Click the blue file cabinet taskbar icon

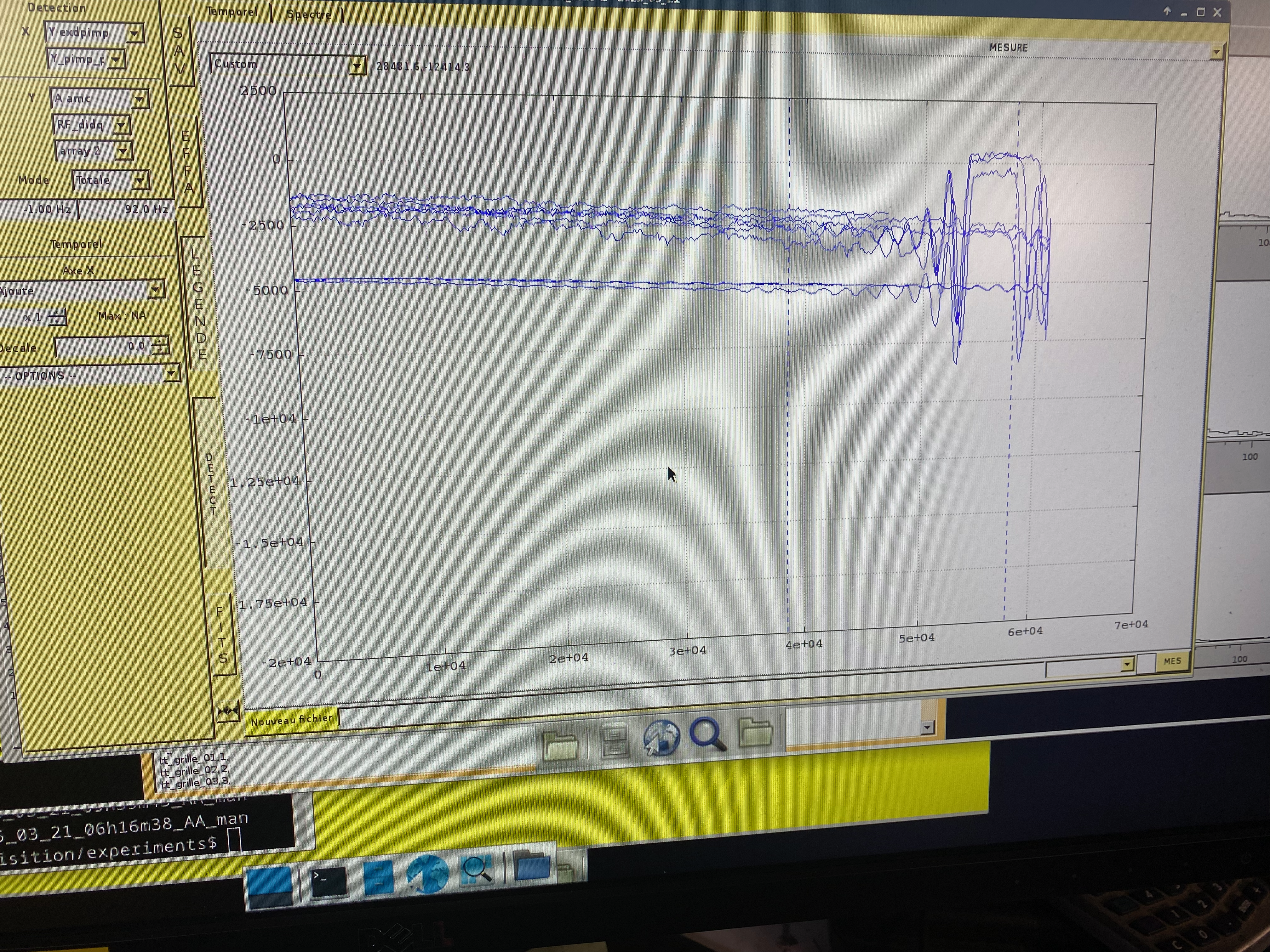(x=378, y=877)
